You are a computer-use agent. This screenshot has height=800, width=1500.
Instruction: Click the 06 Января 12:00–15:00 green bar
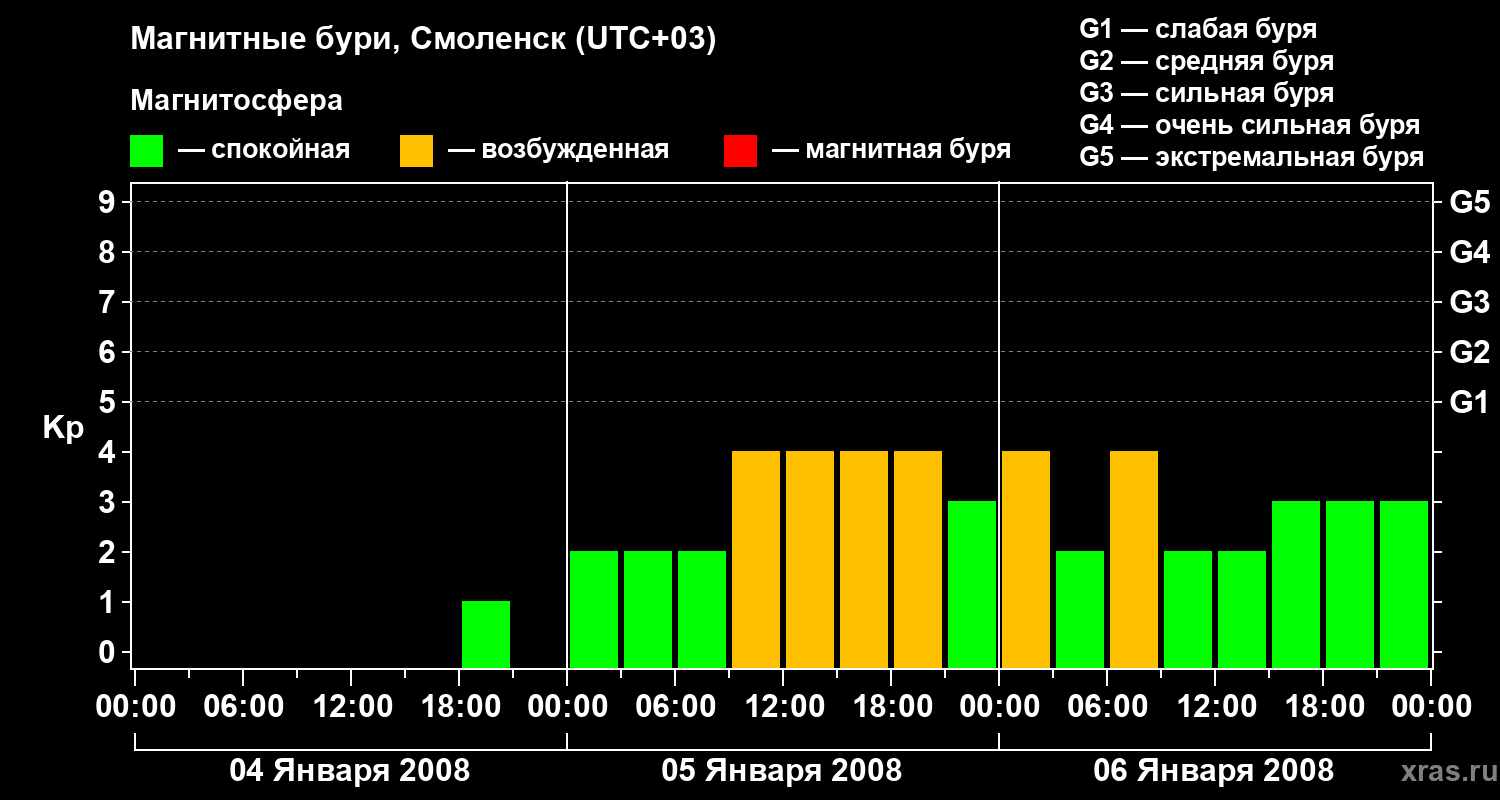coord(1242,609)
